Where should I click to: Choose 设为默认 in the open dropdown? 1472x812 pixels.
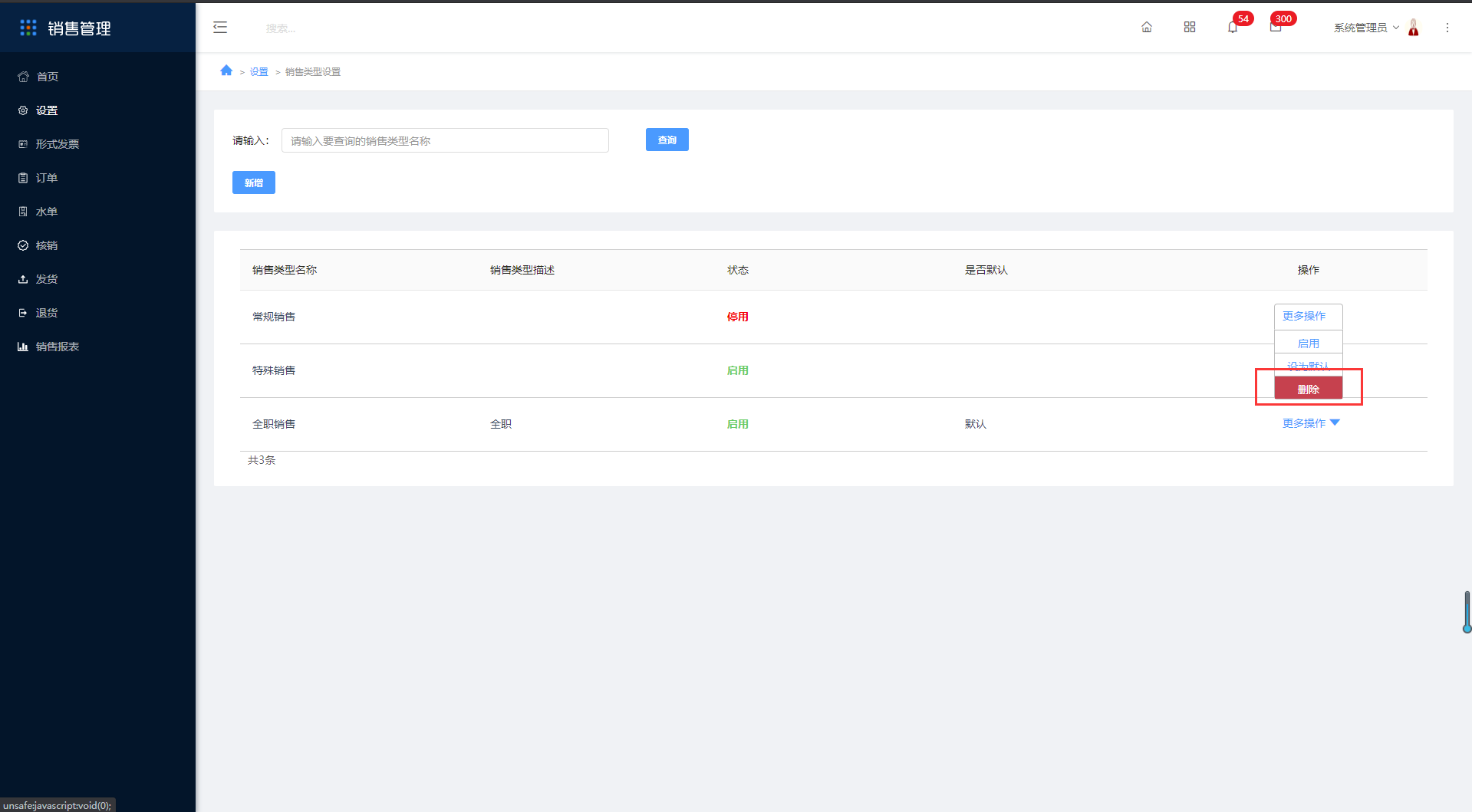[x=1309, y=365]
